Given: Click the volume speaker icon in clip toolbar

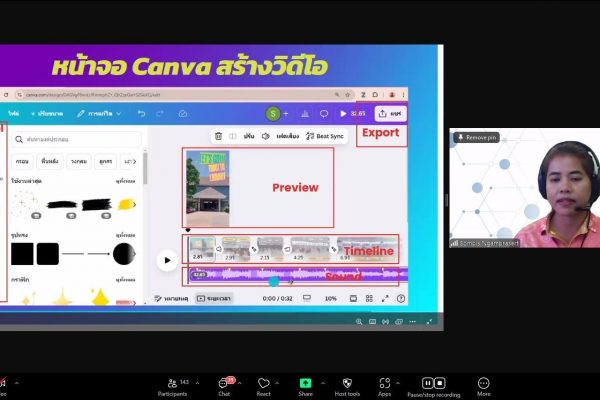Looking at the screenshot, I should click(266, 136).
